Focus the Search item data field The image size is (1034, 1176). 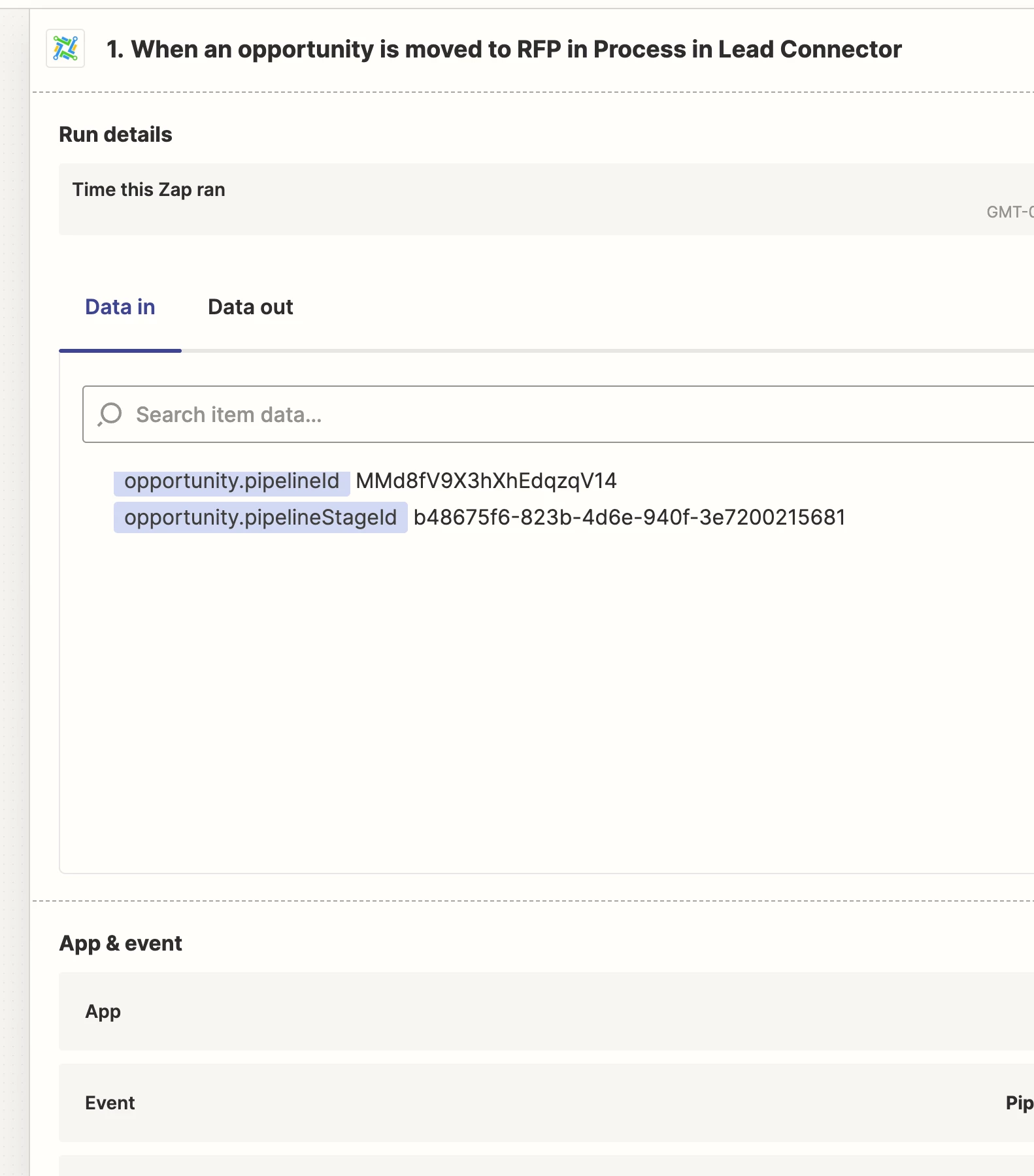[x=558, y=414]
